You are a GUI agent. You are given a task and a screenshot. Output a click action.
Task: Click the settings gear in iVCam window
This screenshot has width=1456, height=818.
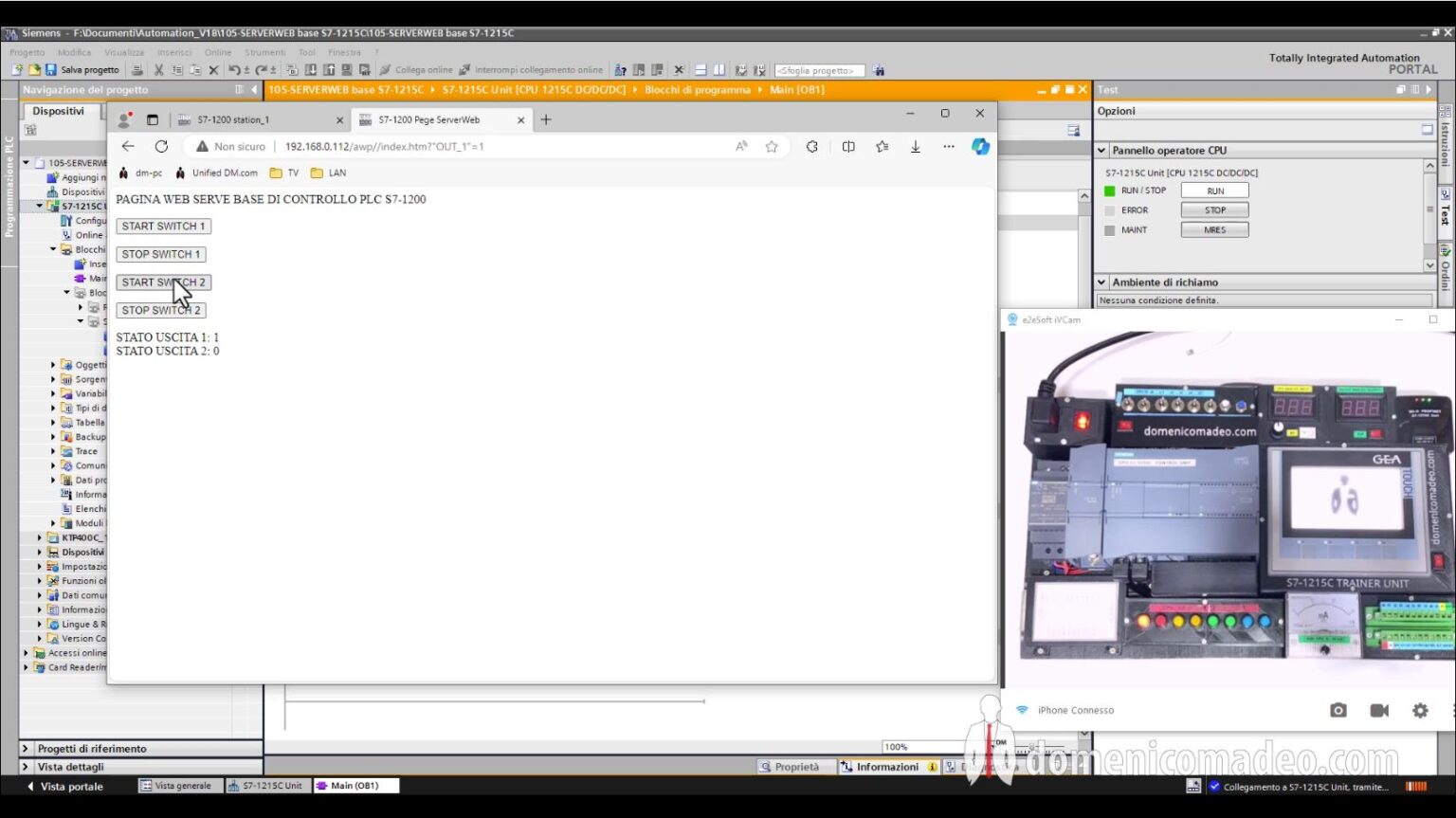tap(1420, 709)
